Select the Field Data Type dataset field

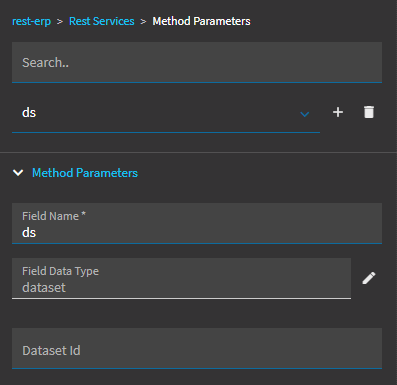[x=181, y=278]
